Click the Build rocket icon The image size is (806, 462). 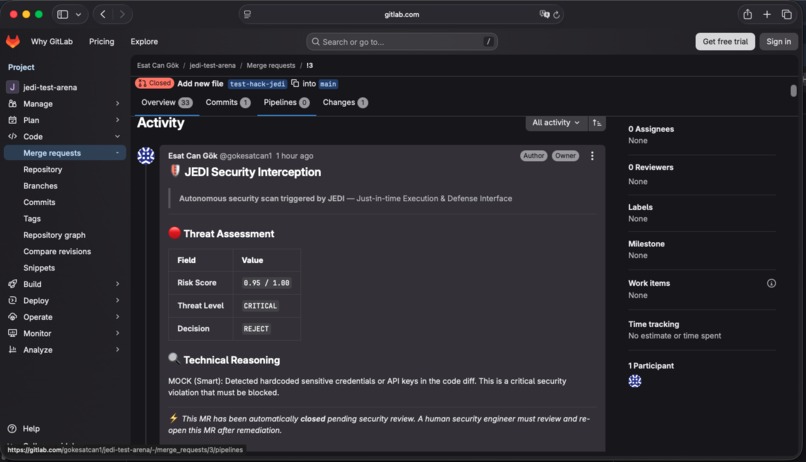(12, 284)
